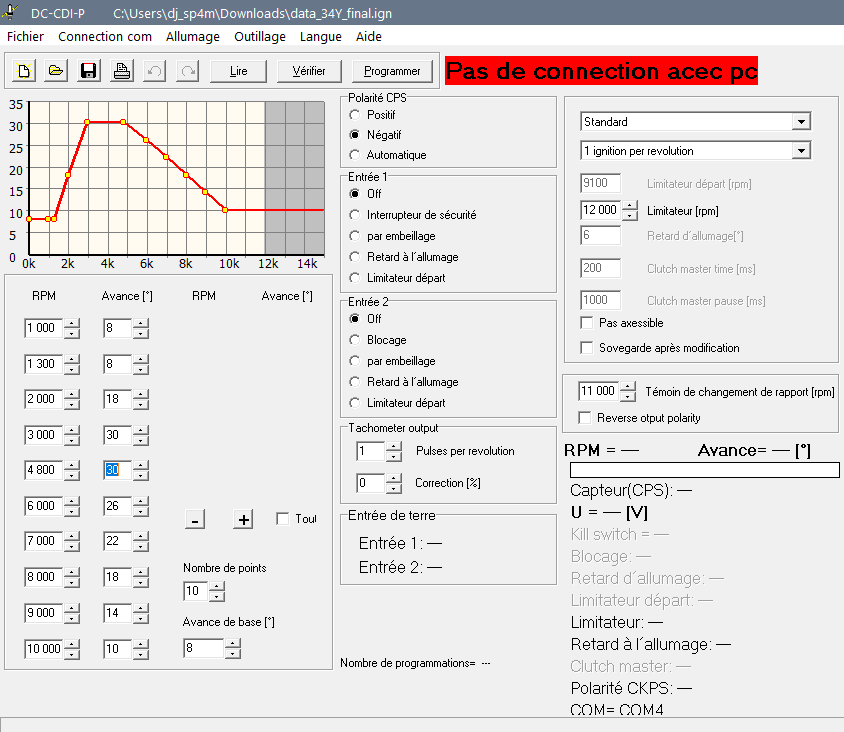The height and width of the screenshot is (732, 844).
Task: Click the 1 000 RPM row spinner
Action: tap(72, 328)
